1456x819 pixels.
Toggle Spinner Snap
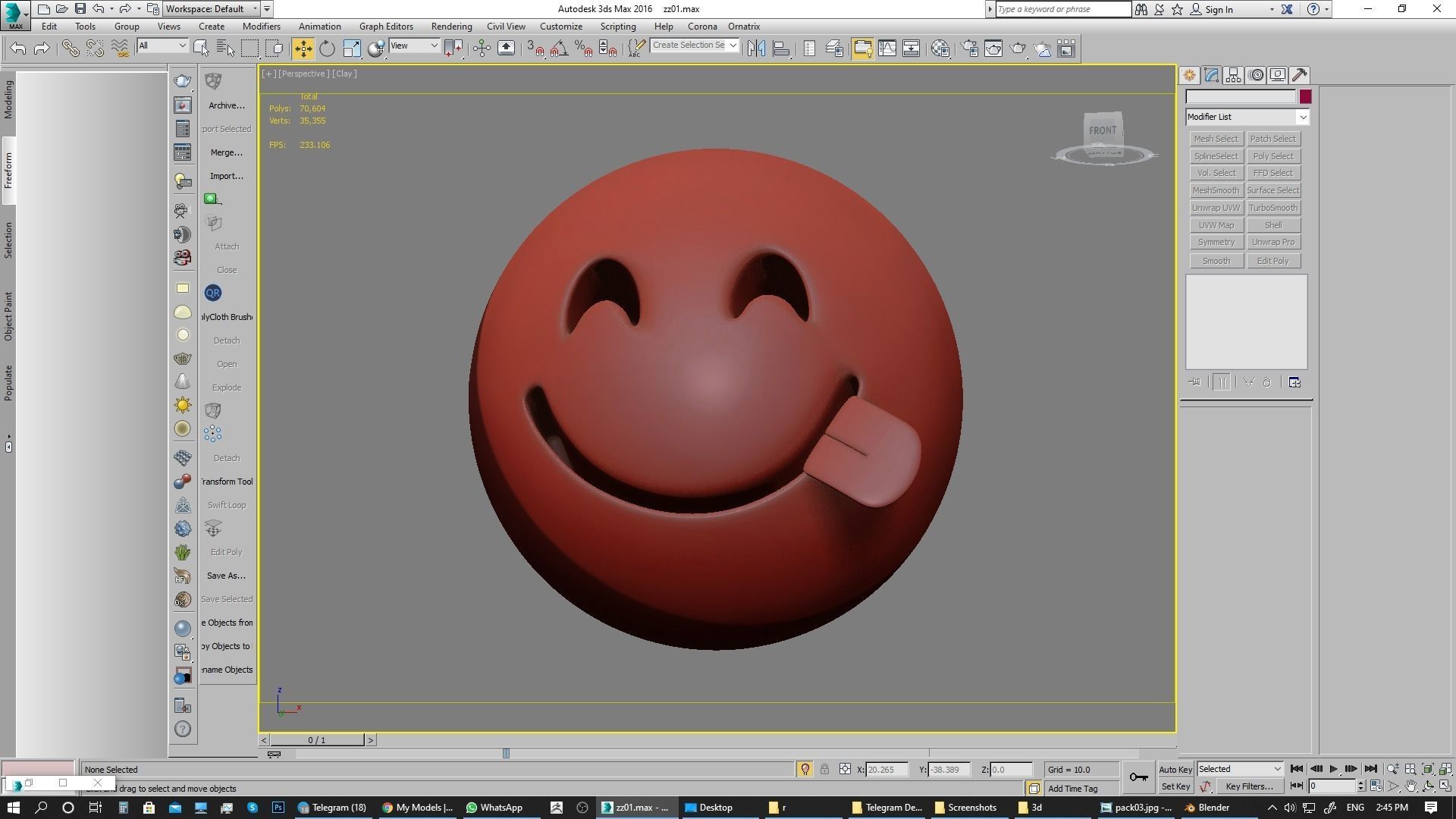click(607, 49)
